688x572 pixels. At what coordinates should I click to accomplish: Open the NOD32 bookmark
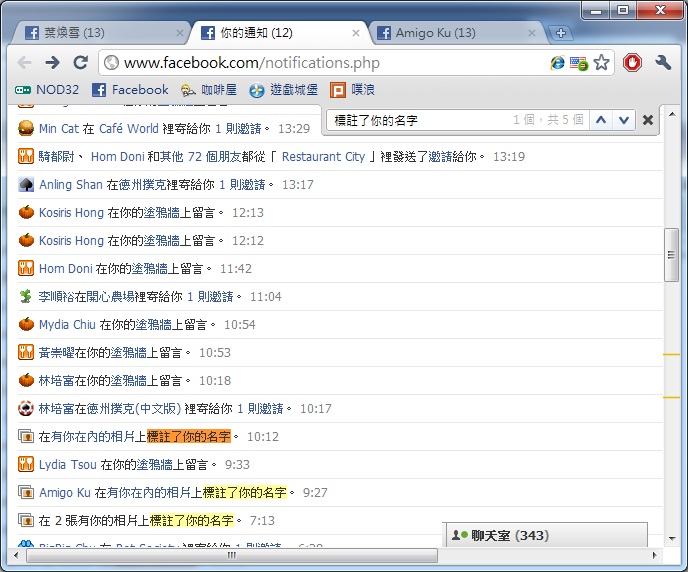tap(47, 90)
